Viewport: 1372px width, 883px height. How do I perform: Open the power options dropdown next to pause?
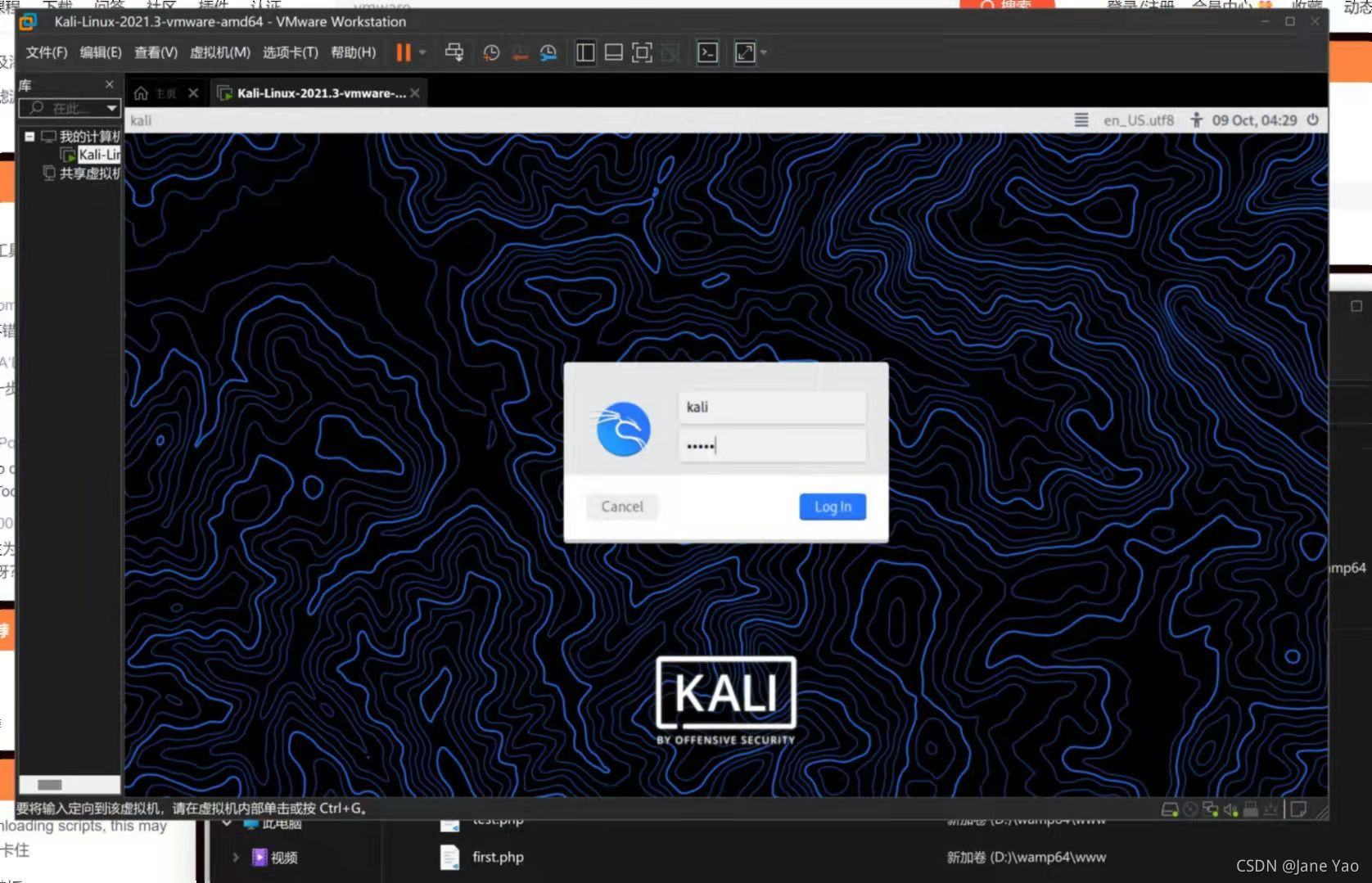(x=422, y=53)
